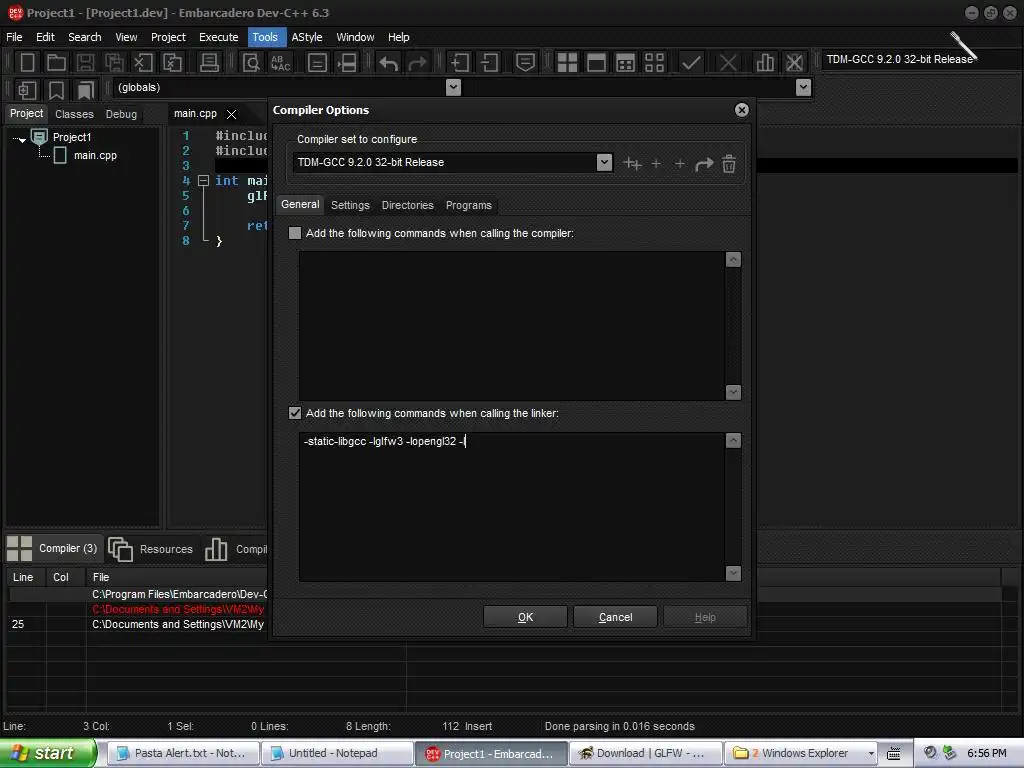Viewport: 1024px width, 768px height.
Task: Close the main.cpp editor tab
Action: (231, 114)
